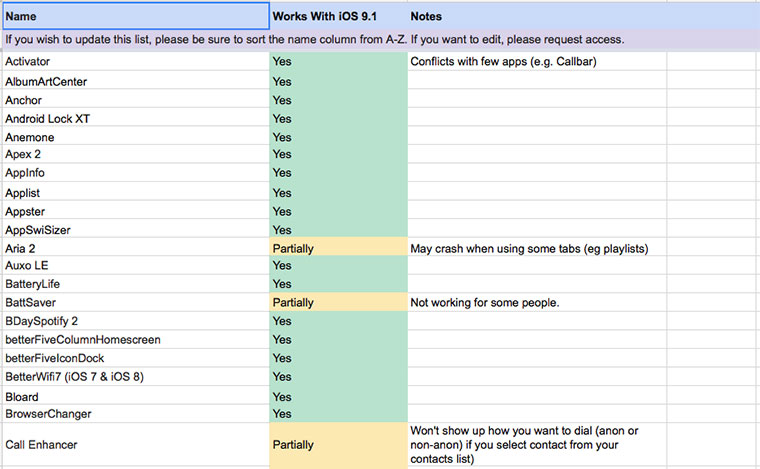Select the Yes cell in AppSwiSizer row

(x=338, y=228)
